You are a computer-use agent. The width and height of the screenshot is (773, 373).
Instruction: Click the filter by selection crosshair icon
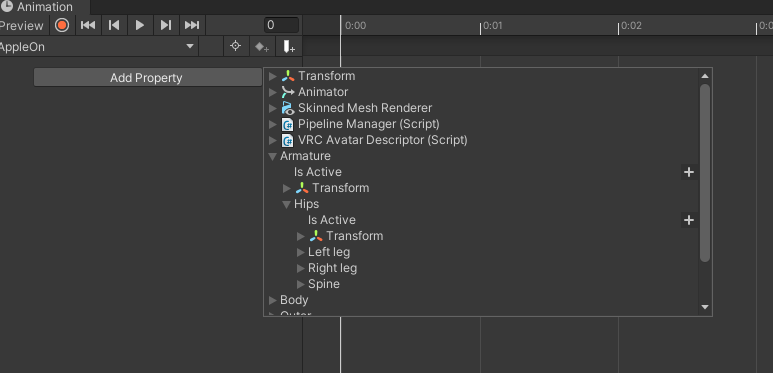click(236, 46)
